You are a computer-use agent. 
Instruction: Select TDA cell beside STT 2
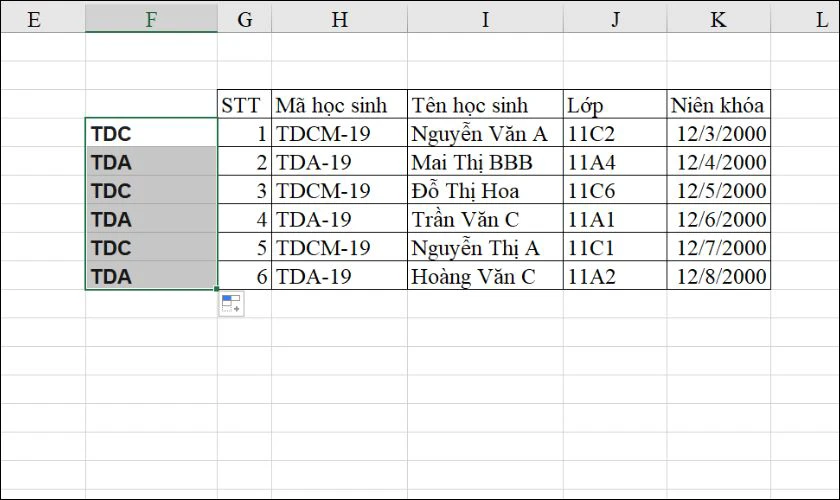click(151, 161)
